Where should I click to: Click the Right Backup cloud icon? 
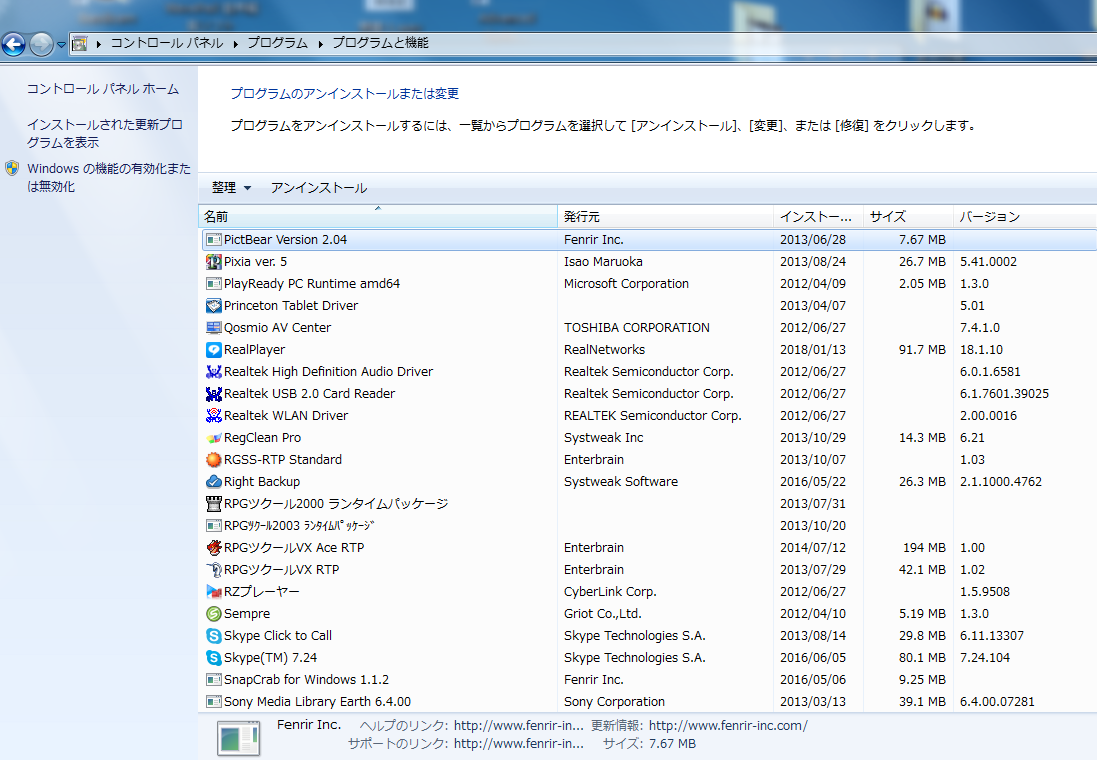coord(213,482)
